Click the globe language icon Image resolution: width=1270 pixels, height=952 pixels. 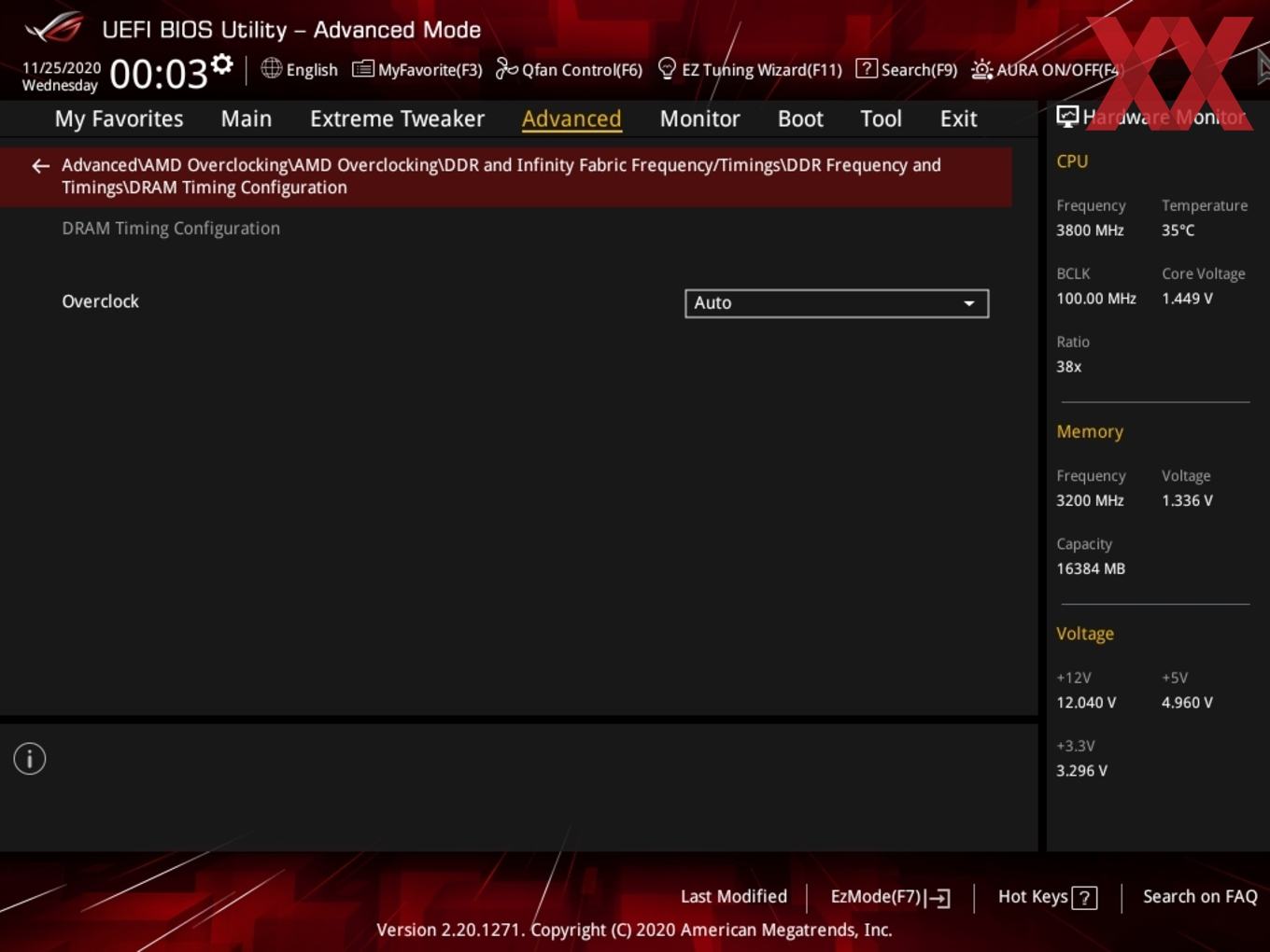(x=271, y=68)
